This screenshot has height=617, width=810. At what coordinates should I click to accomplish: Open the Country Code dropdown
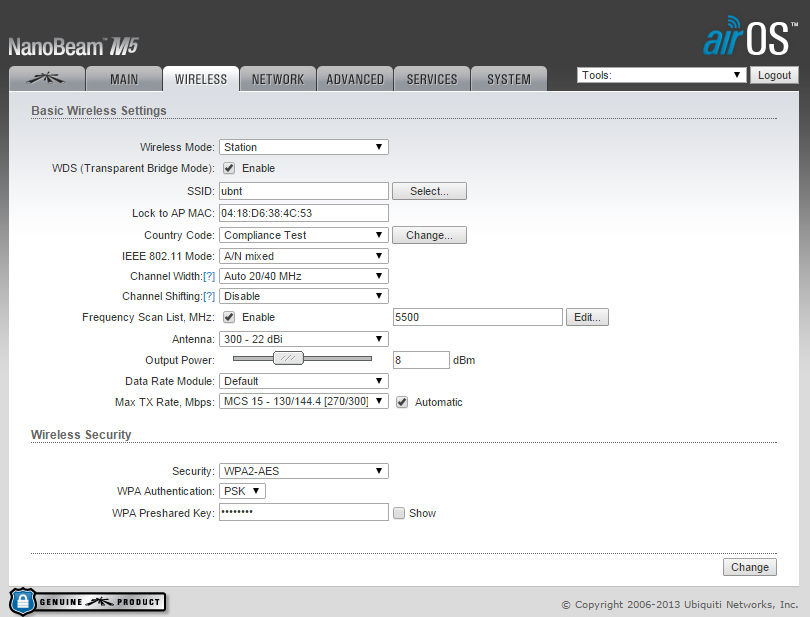tap(303, 235)
